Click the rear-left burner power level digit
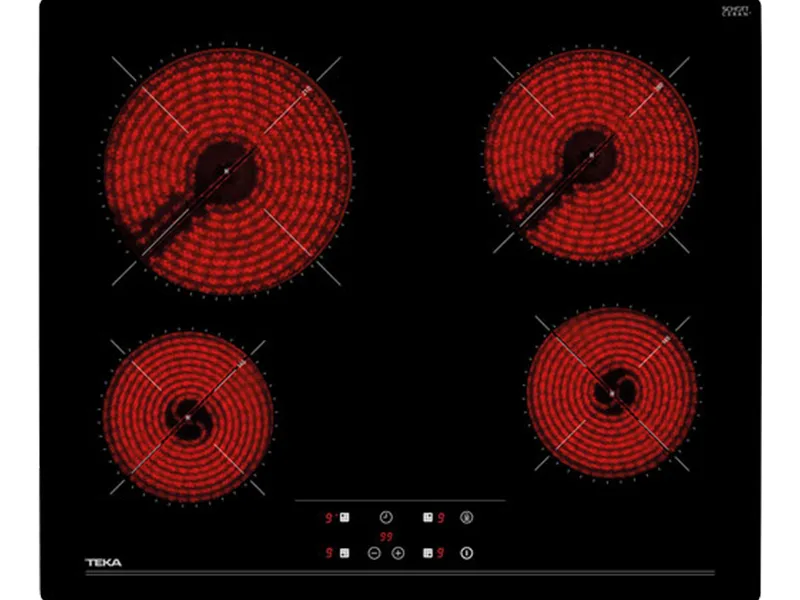800x600 pixels. point(329,518)
